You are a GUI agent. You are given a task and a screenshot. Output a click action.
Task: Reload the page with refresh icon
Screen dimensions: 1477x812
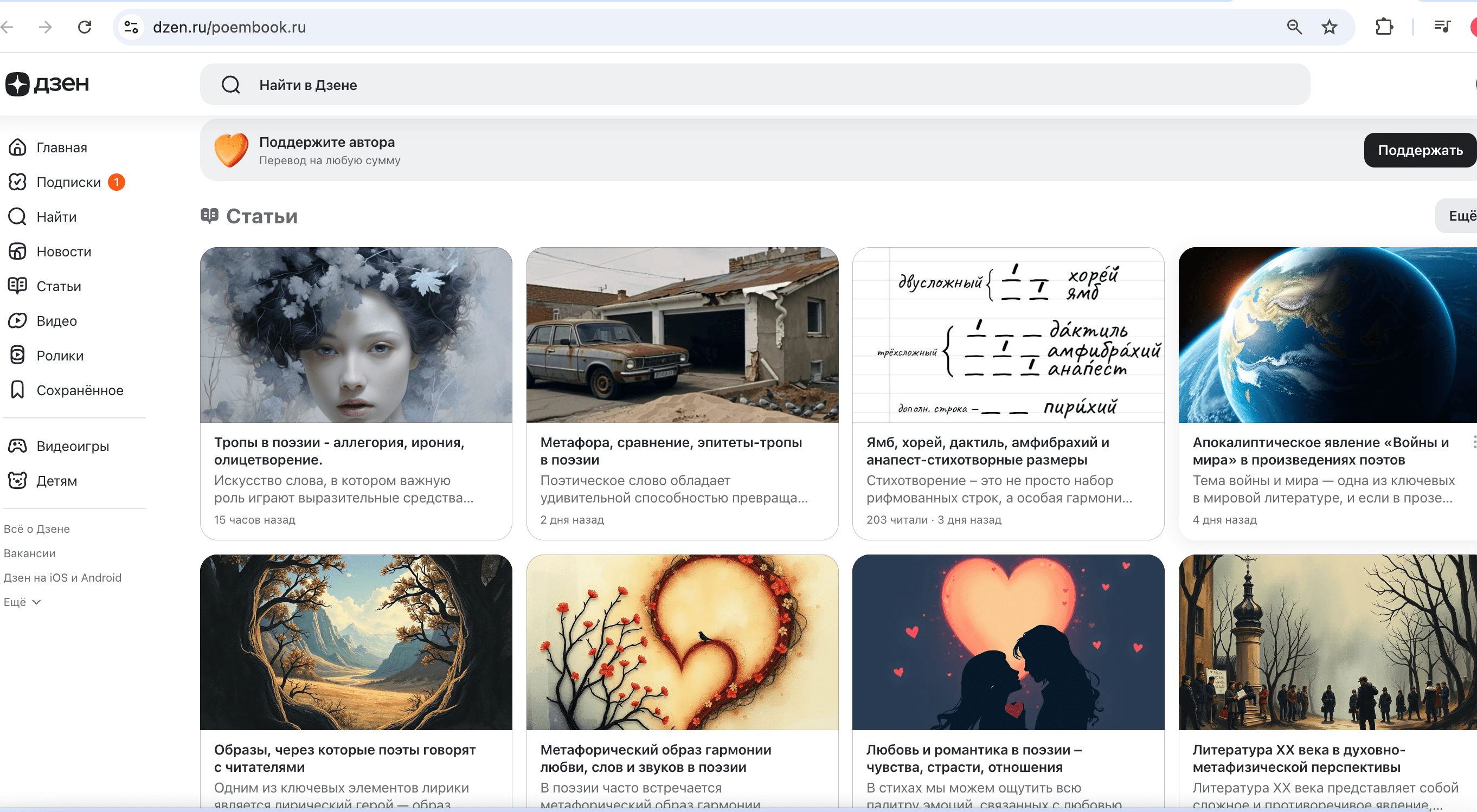tap(85, 27)
